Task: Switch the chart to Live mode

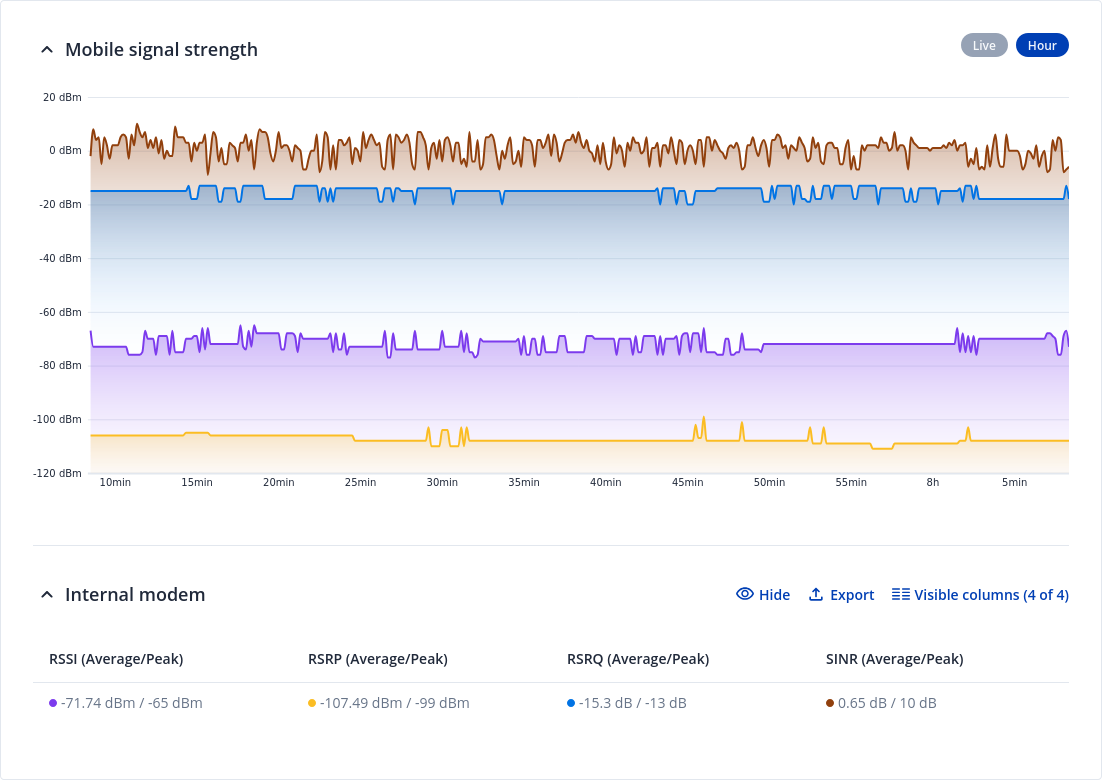Action: (984, 45)
